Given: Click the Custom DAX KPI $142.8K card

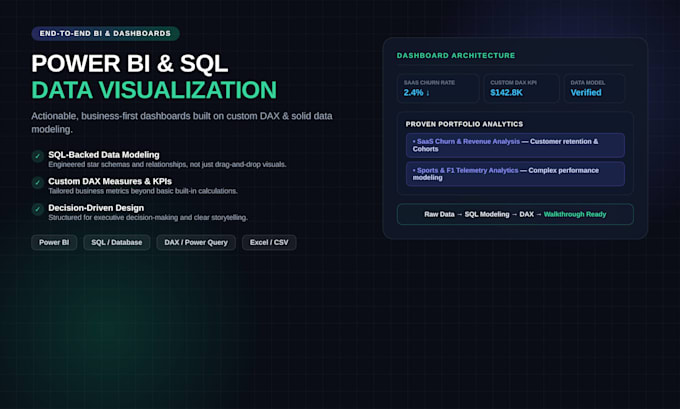Looking at the screenshot, I should pyautogui.click(x=521, y=88).
